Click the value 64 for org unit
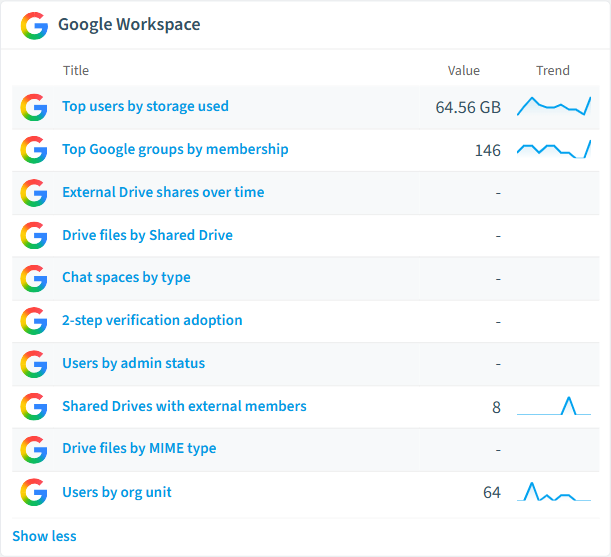Image resolution: width=611 pixels, height=557 pixels. [x=492, y=493]
